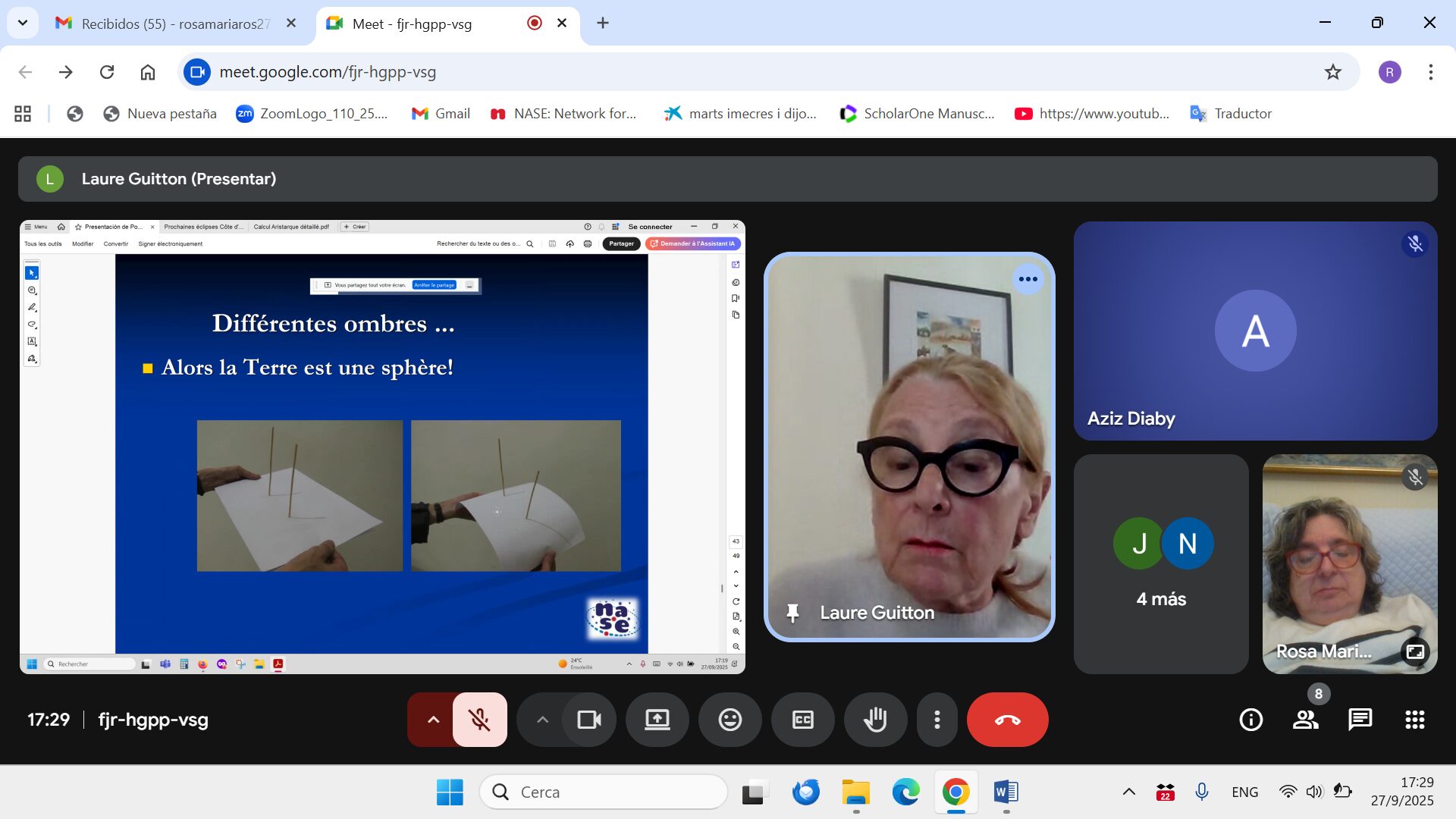Toggle the camera on or off
Image resolution: width=1456 pixels, height=819 pixels.
pyautogui.click(x=588, y=719)
